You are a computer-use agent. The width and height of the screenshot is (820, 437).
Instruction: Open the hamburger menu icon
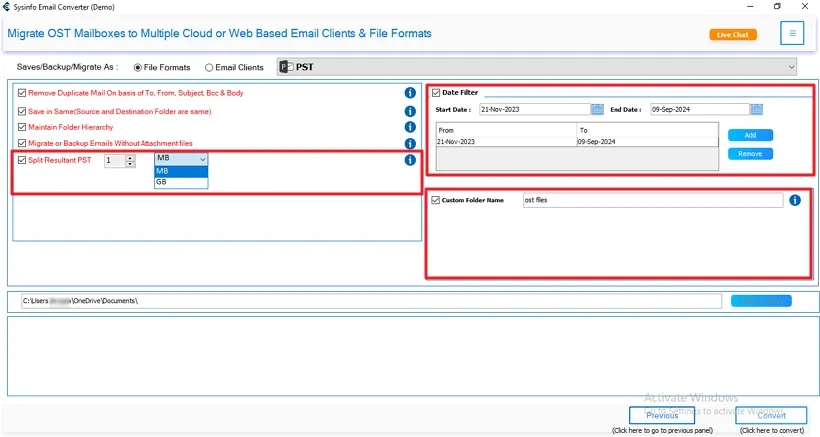pyautogui.click(x=792, y=33)
